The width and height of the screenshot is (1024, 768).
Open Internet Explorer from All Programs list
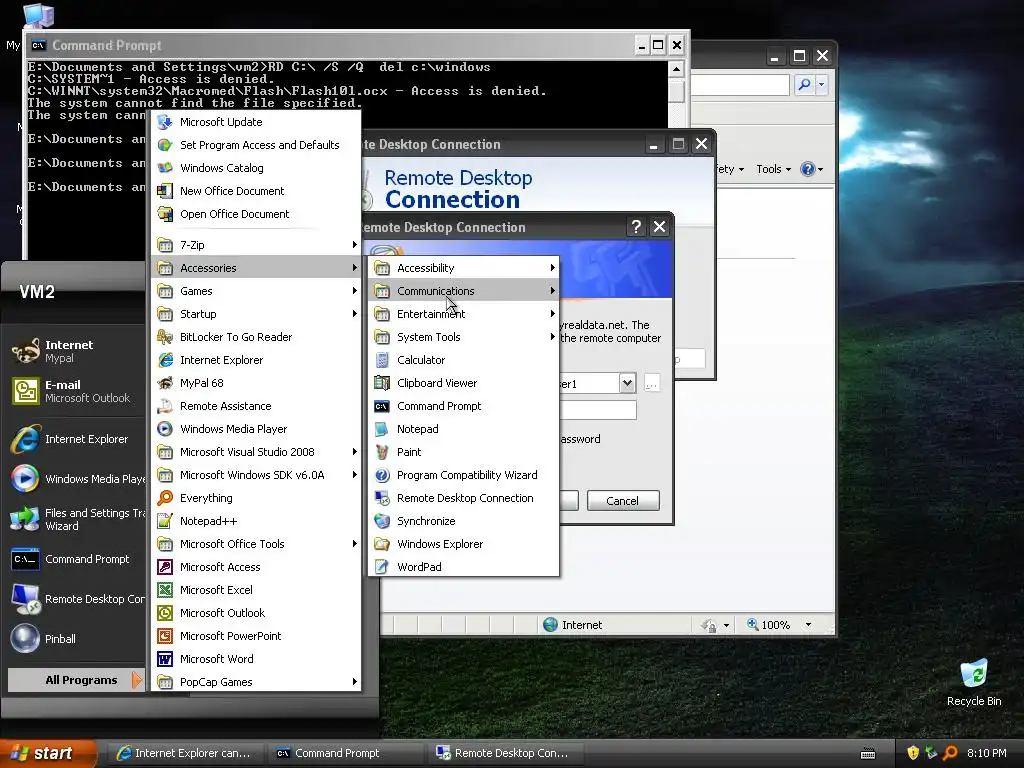256,360
